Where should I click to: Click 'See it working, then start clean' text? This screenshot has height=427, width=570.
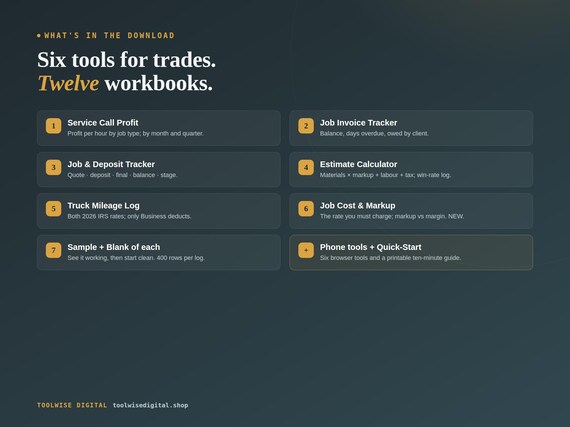(x=136, y=258)
